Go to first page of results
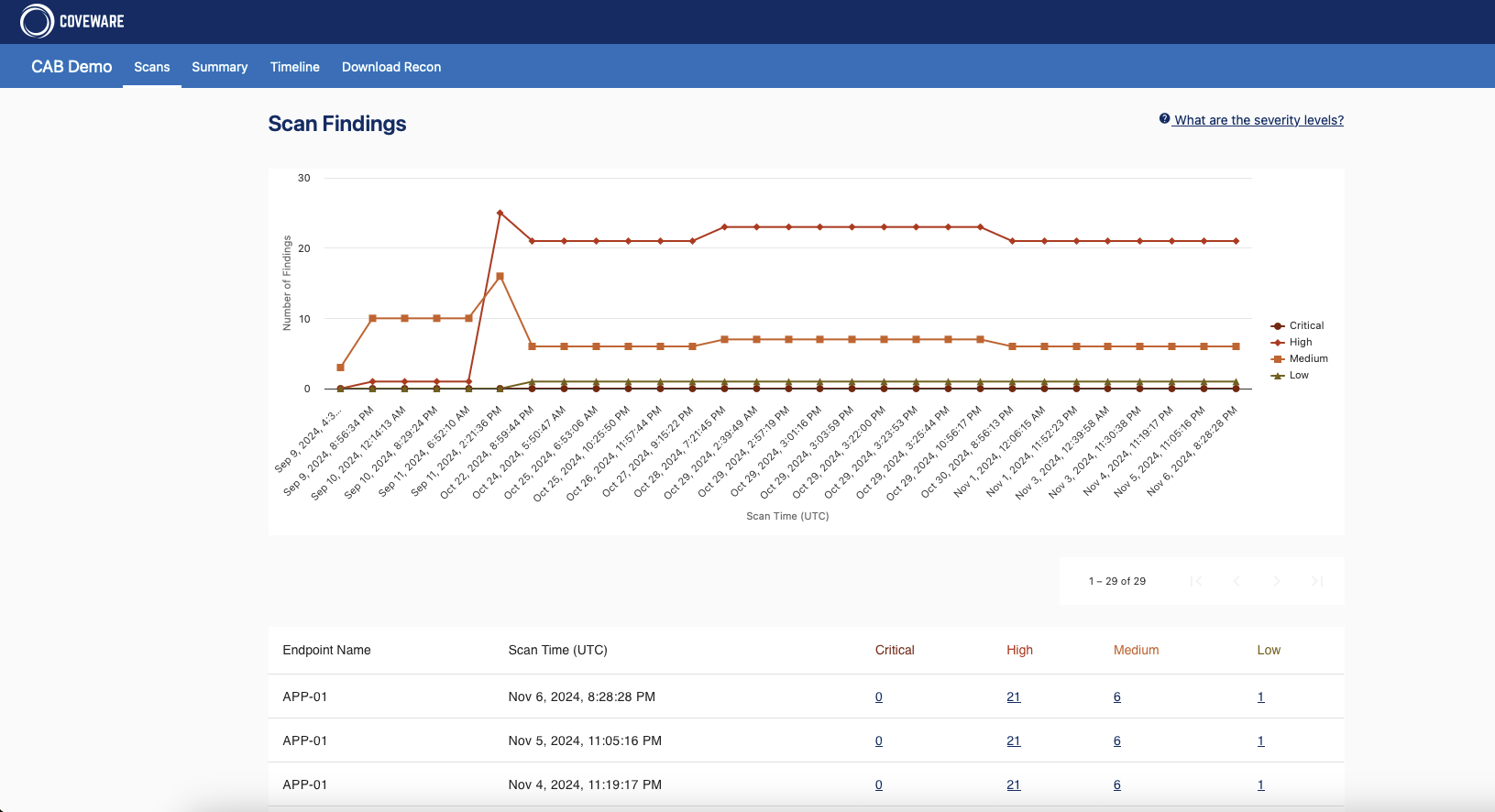This screenshot has height=812, width=1495. 1196,581
